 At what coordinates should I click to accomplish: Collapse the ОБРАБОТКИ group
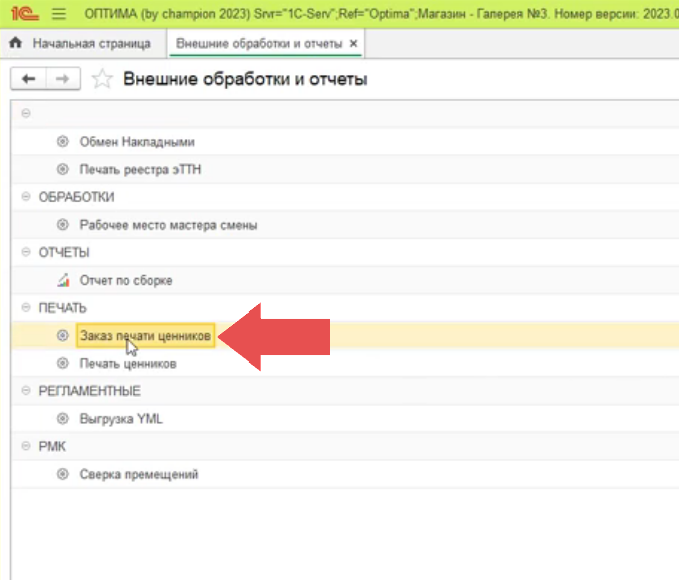[25, 197]
